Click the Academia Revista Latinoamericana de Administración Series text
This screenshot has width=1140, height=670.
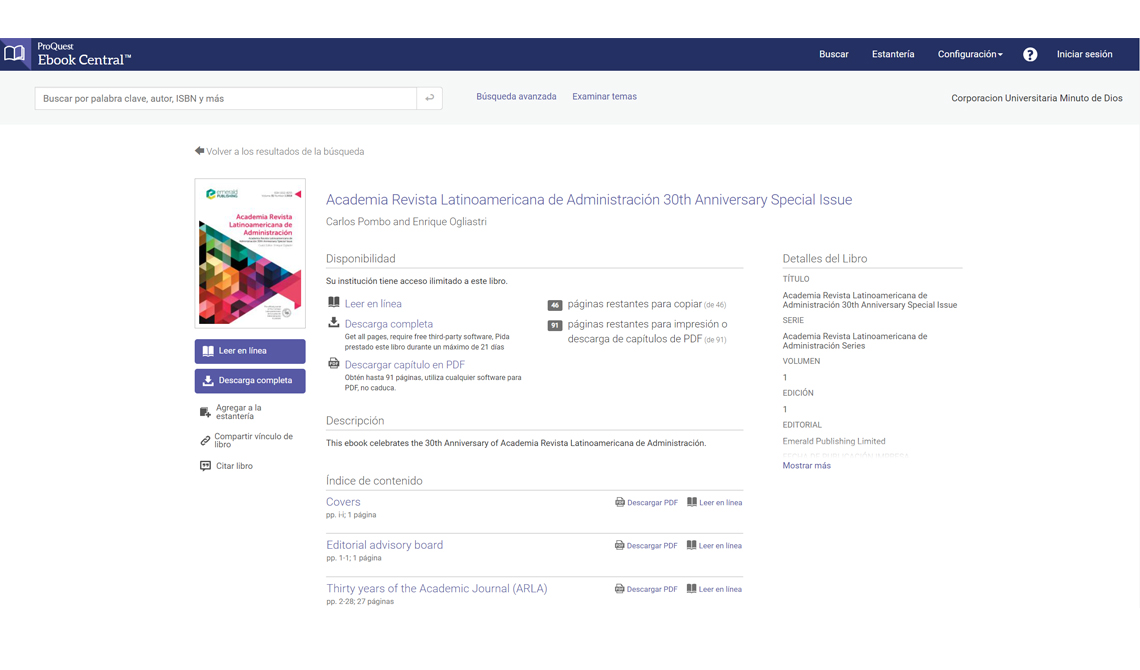coord(855,341)
